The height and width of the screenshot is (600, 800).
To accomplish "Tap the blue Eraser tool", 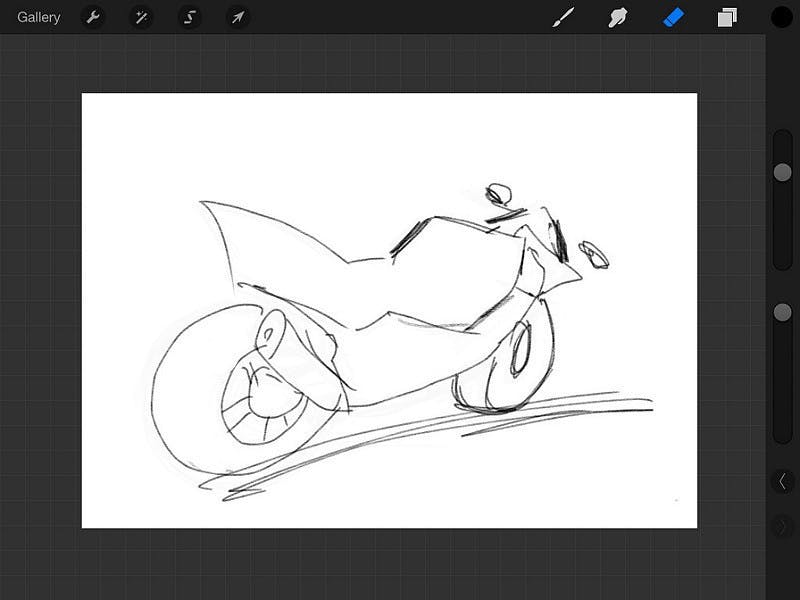I will click(x=673, y=17).
